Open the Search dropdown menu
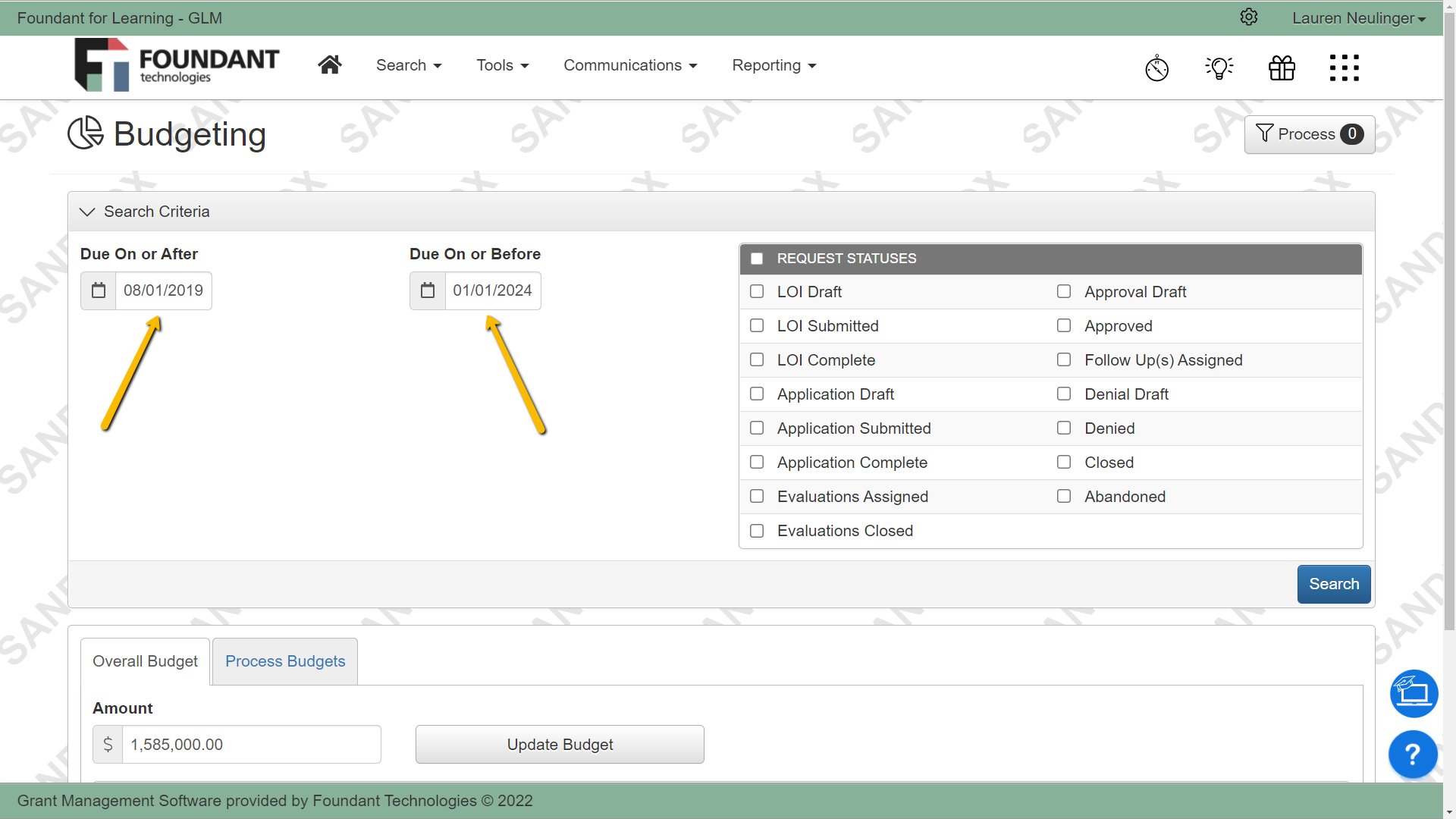1456x819 pixels. tap(409, 65)
